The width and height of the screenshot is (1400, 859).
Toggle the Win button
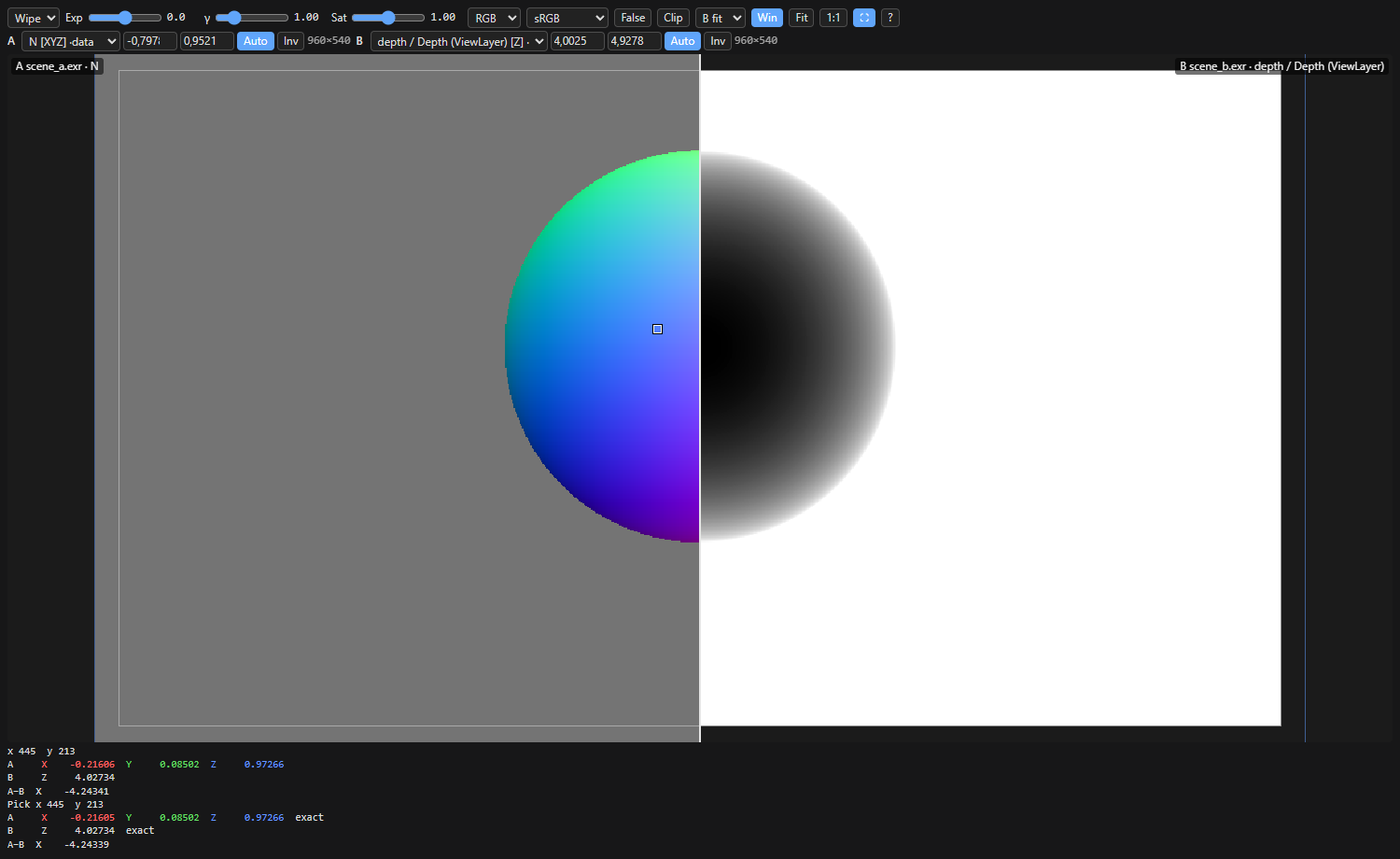pyautogui.click(x=767, y=18)
